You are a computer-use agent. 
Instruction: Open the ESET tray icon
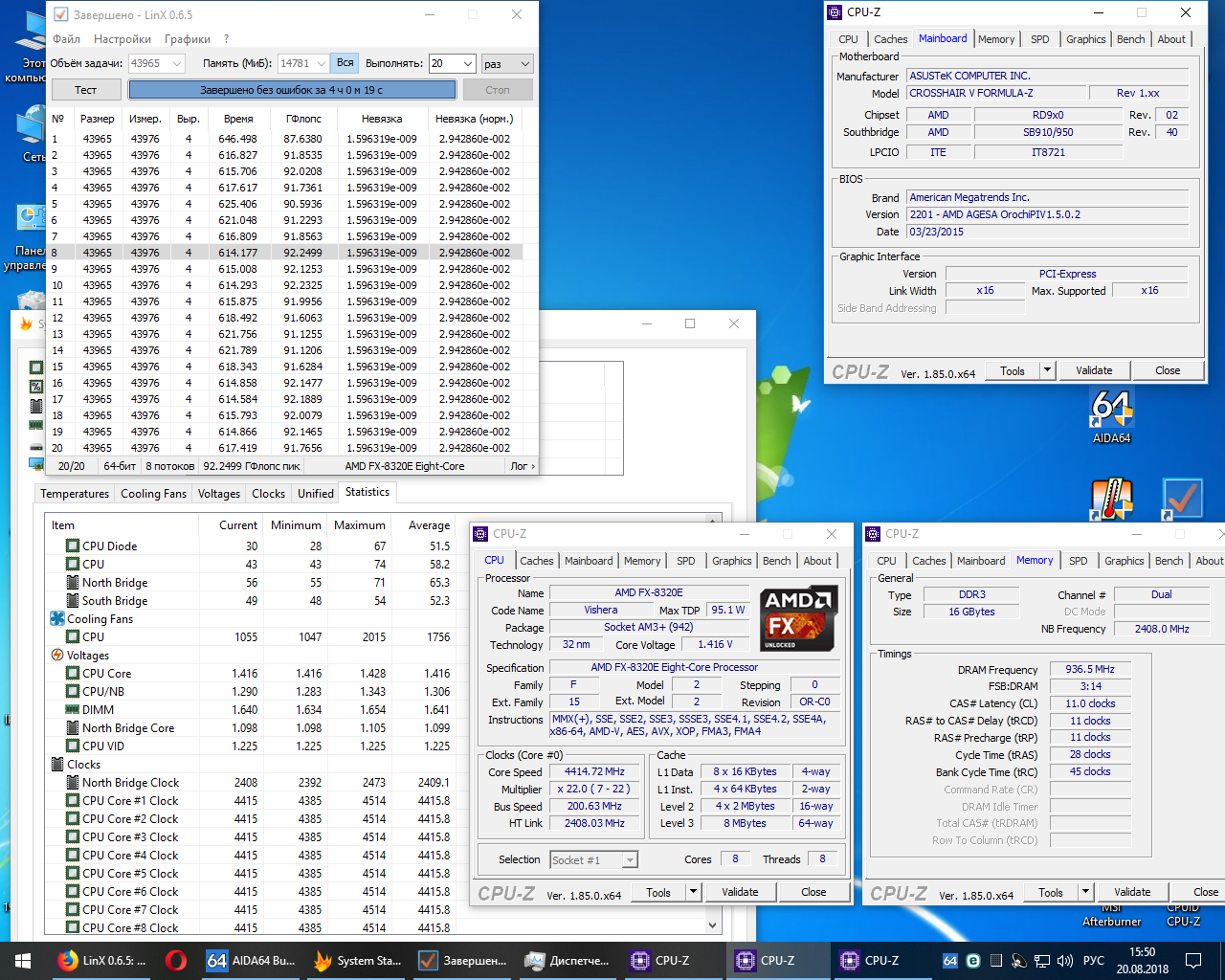pyautogui.click(x=973, y=961)
